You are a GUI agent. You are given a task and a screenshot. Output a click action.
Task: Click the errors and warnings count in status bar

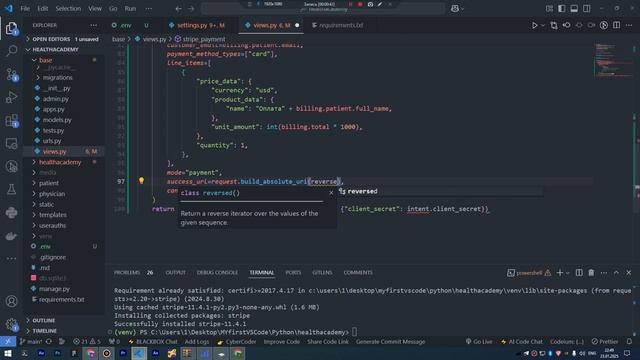tap(87, 341)
